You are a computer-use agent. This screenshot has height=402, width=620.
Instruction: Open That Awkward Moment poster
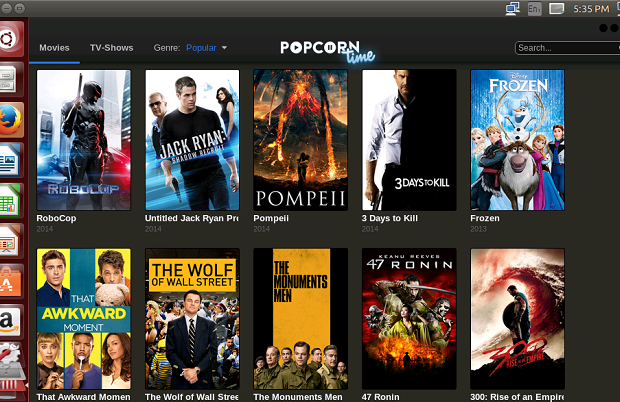[x=83, y=319]
